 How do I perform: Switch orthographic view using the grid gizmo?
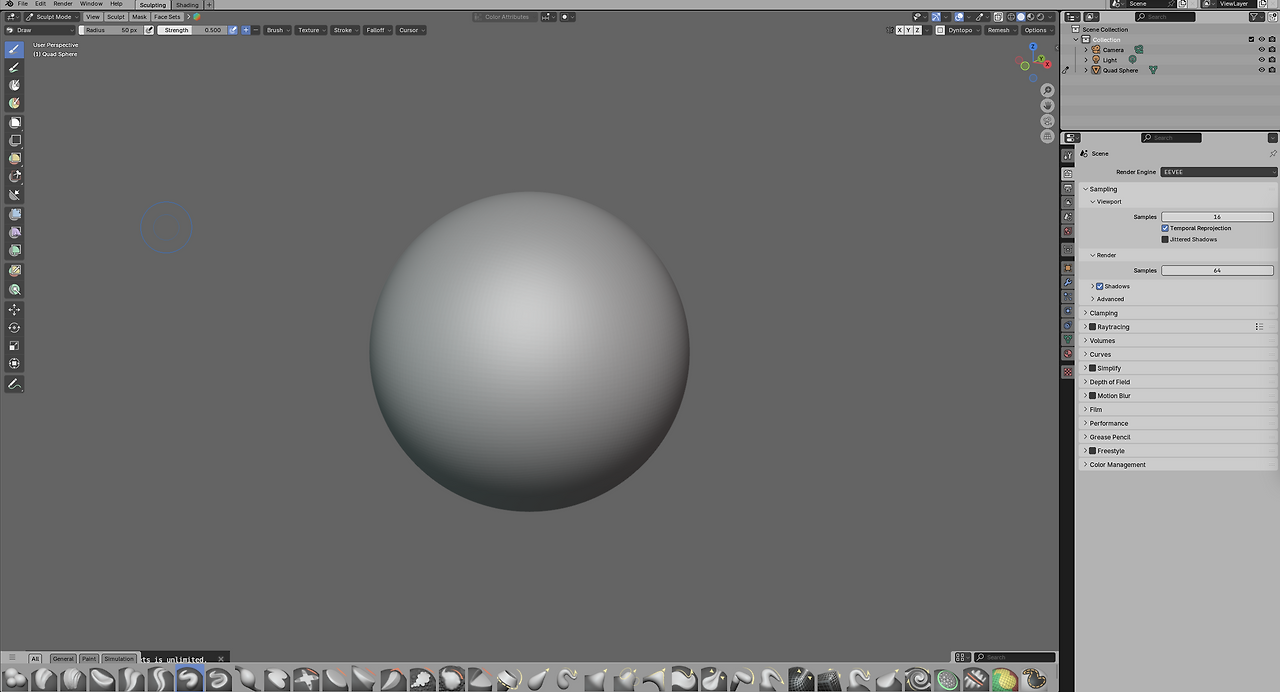(1047, 136)
